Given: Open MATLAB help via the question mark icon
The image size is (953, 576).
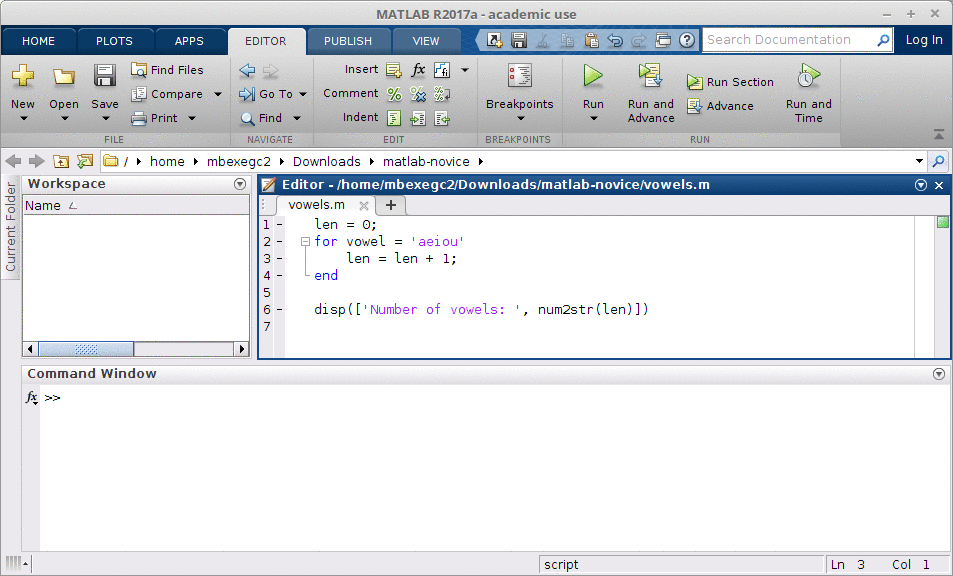Looking at the screenshot, I should 687,38.
